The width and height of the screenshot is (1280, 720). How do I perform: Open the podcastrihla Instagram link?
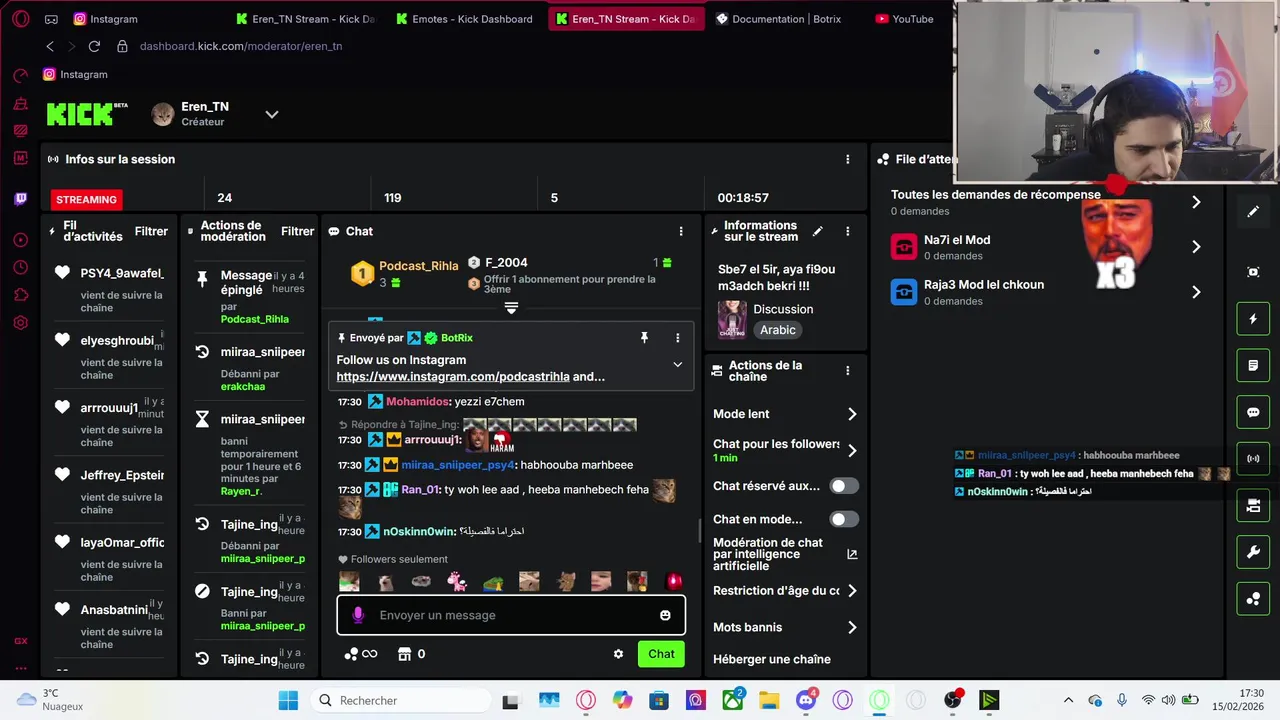coord(453,377)
